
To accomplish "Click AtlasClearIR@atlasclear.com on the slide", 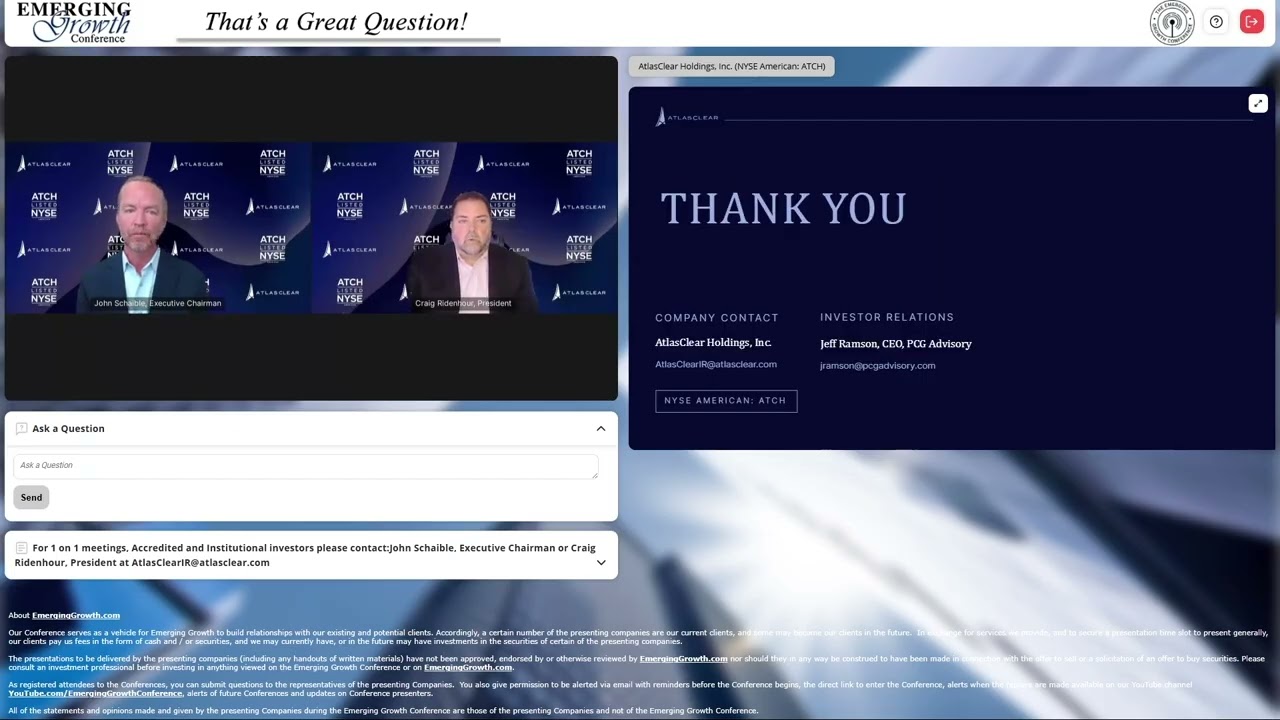I will pyautogui.click(x=716, y=365).
